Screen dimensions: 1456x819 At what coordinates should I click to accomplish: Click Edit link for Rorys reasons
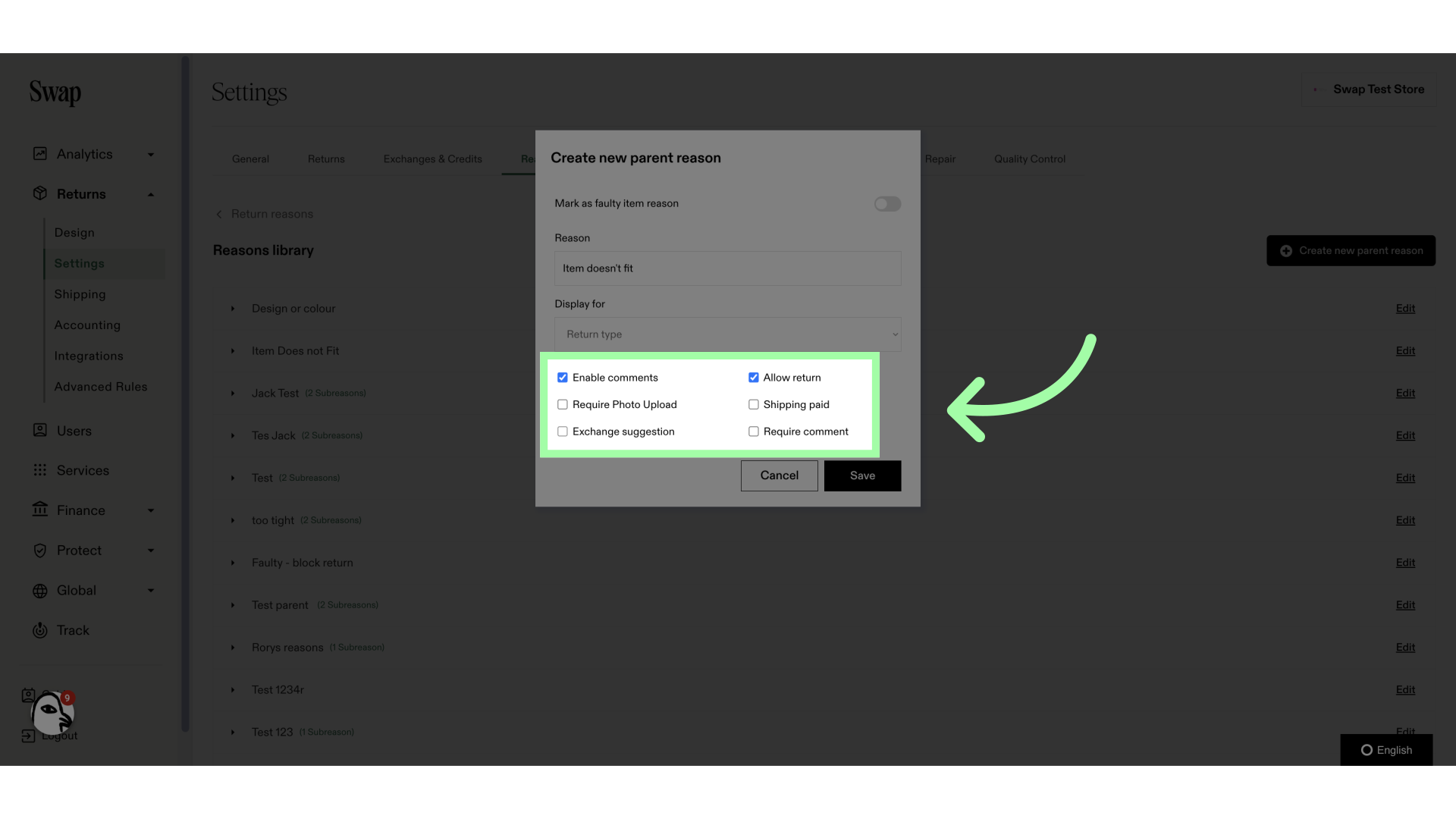[x=1405, y=648]
